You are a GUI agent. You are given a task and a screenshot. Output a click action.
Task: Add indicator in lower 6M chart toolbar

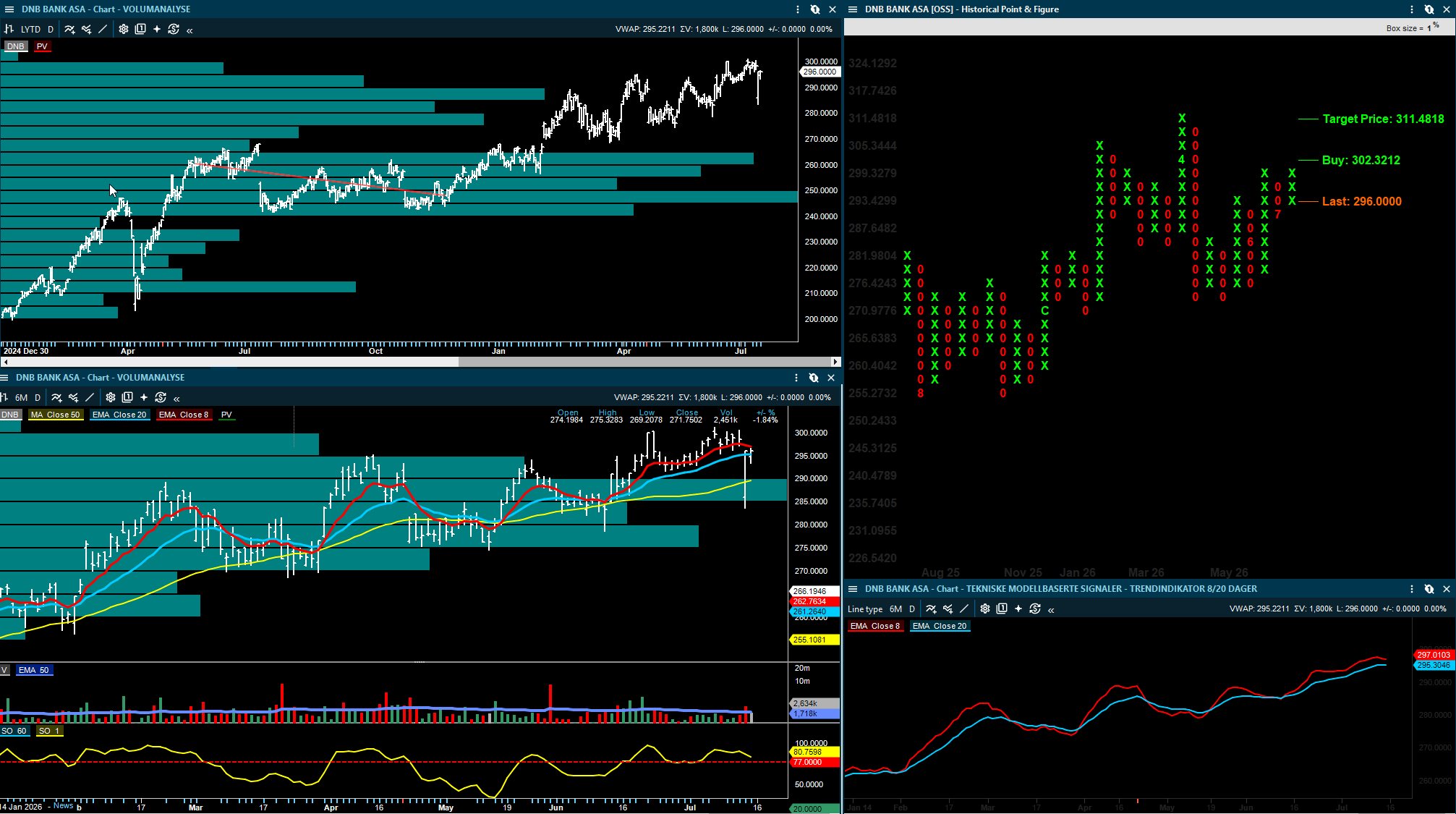[x=56, y=397]
